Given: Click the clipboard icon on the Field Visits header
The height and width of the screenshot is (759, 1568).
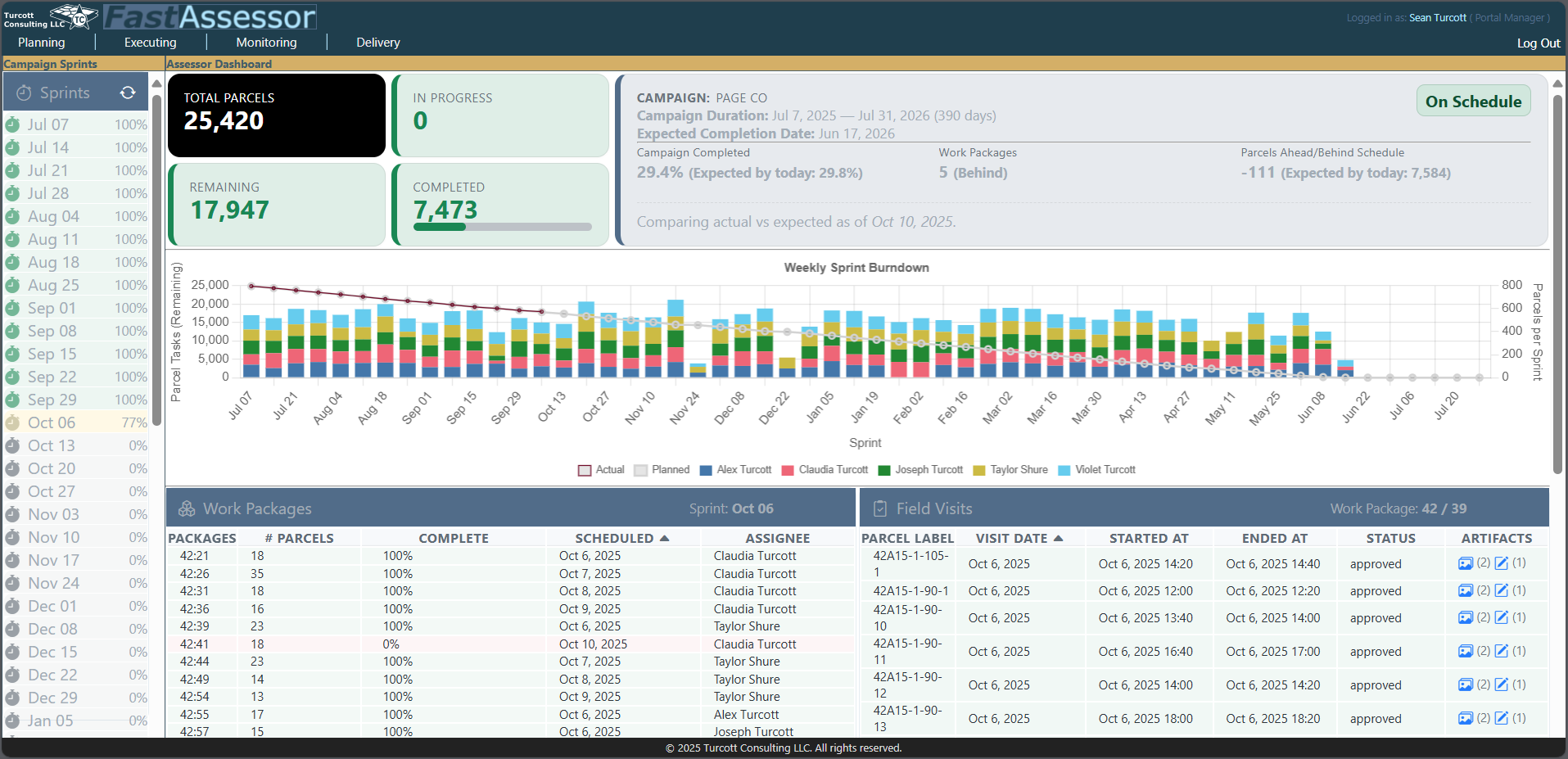Looking at the screenshot, I should (879, 508).
